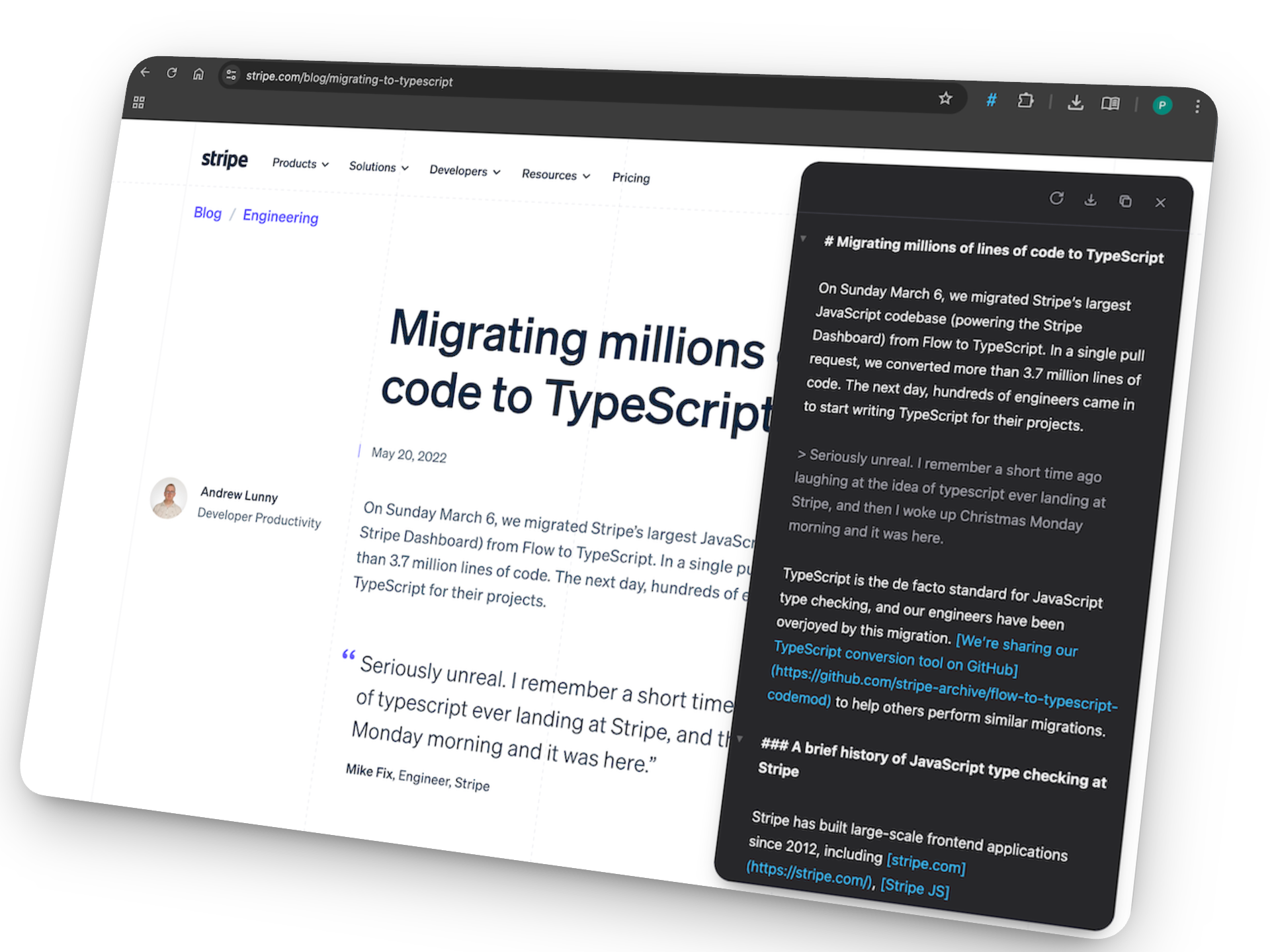Screen dimensions: 1270x952
Task: Regenerate markdown with panel refresh icon
Action: click(1056, 198)
